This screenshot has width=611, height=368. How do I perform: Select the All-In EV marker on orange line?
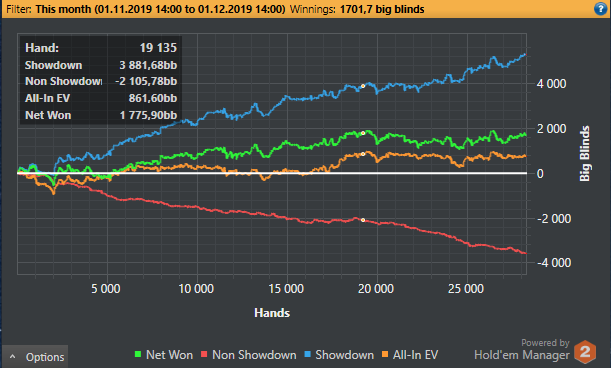click(x=363, y=154)
